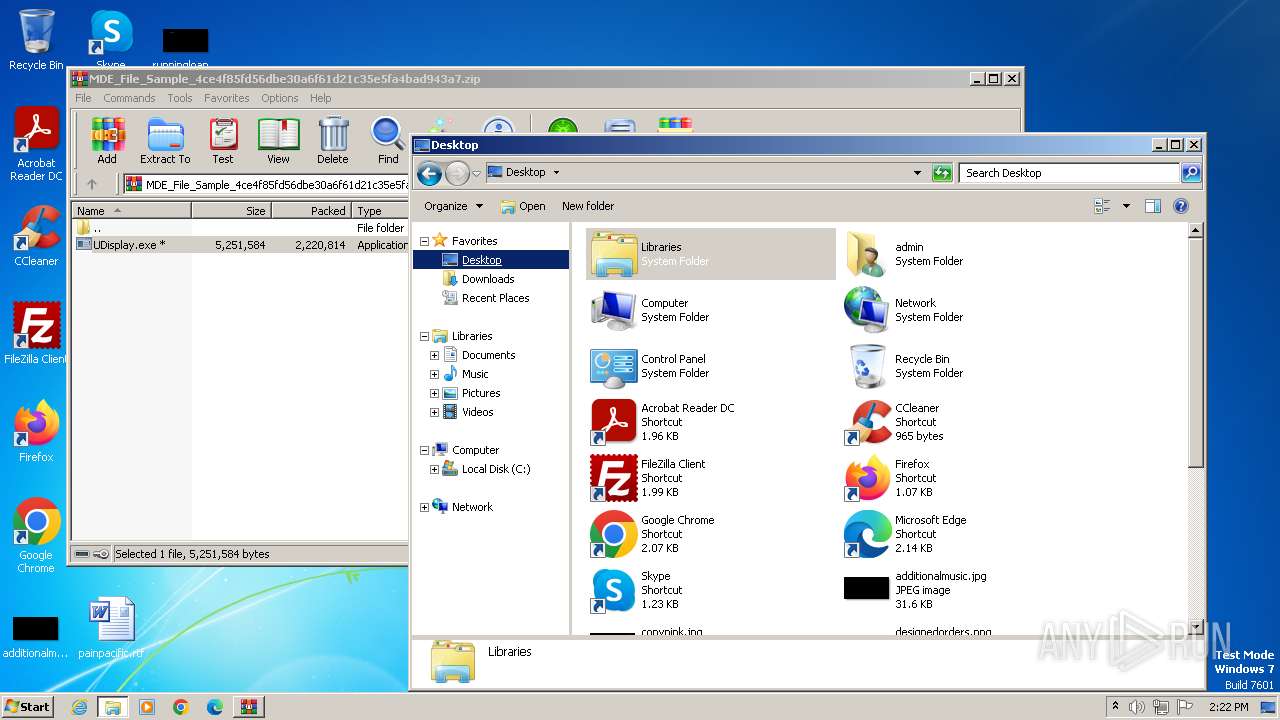Viewport: 1280px width, 720px height.
Task: Click the Firefox desktop shortcut icon
Action: (36, 431)
